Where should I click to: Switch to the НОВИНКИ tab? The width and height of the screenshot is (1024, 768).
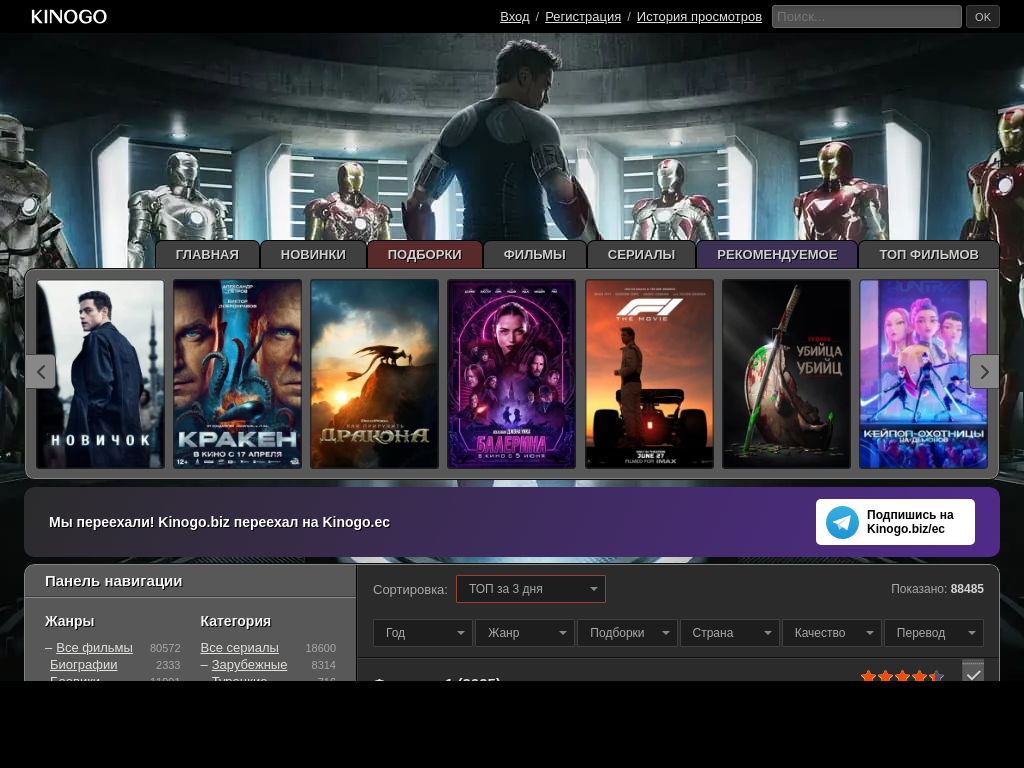pos(313,255)
